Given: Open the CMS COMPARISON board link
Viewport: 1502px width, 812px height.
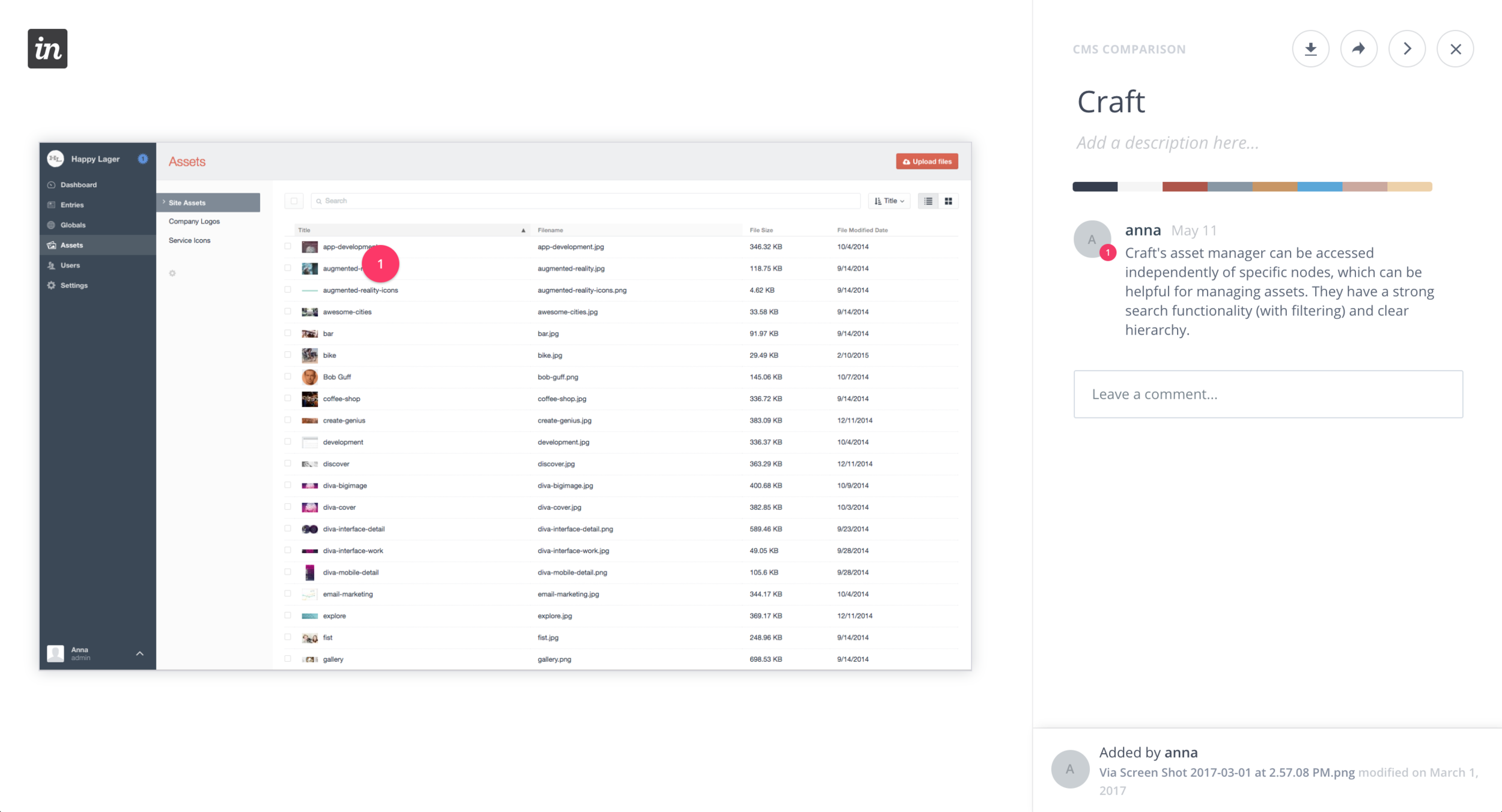Looking at the screenshot, I should (1129, 49).
